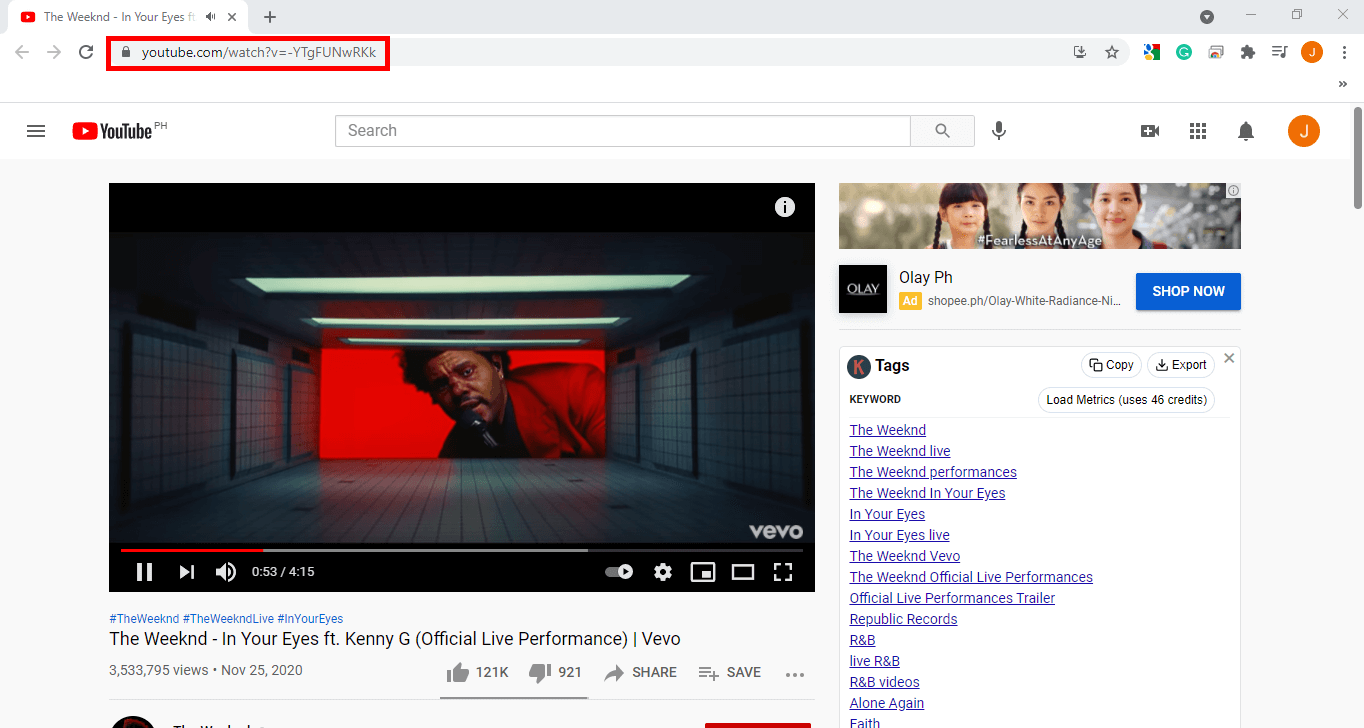Click the #TheWeeknd hashtag
The width and height of the screenshot is (1364, 728).
click(144, 619)
